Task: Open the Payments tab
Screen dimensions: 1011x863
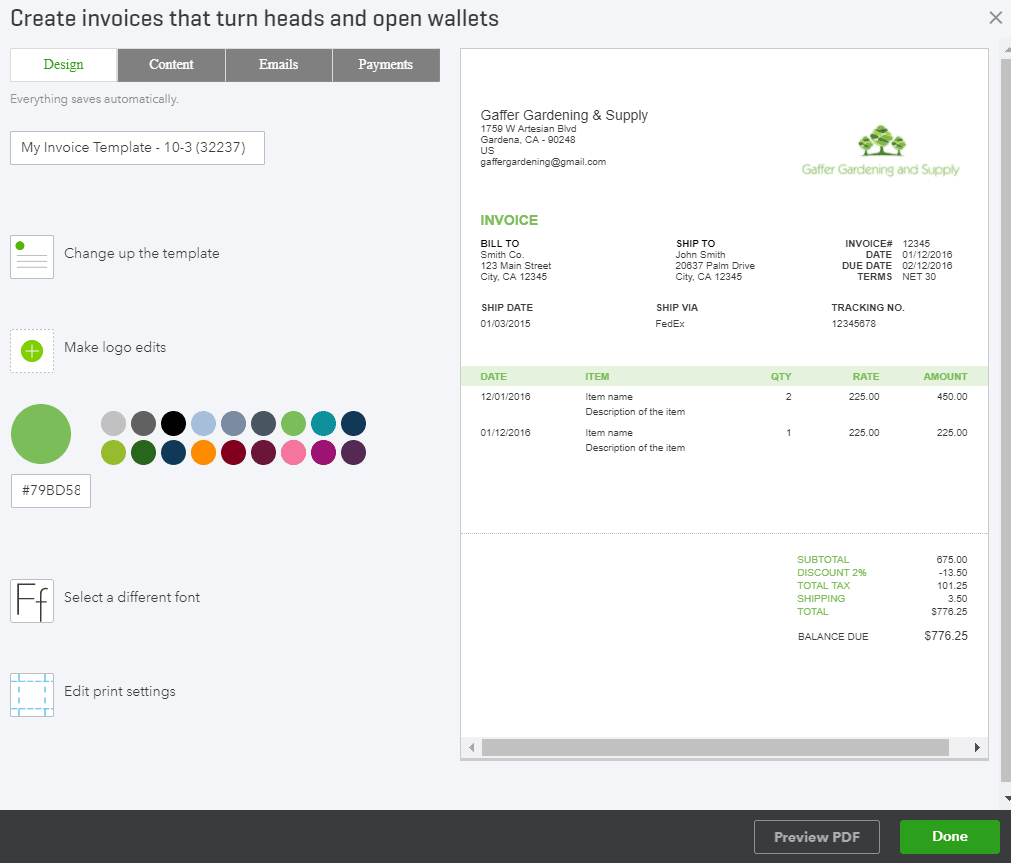Action: pos(386,64)
